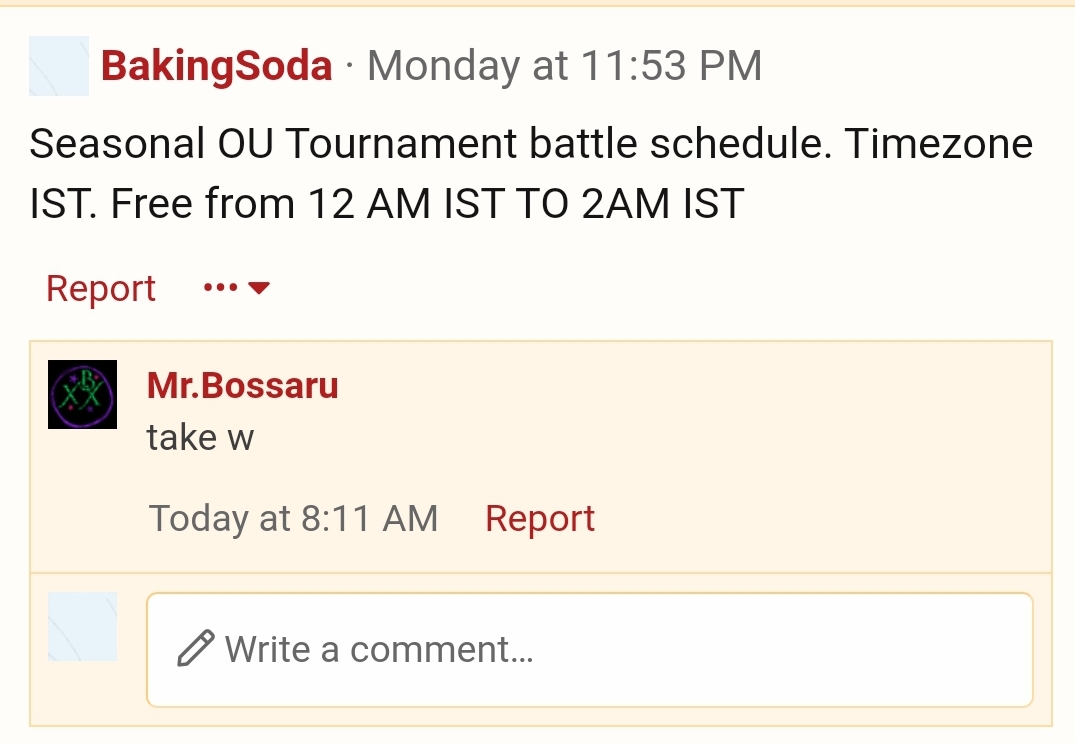
Task: Expand the red caret arrow next to Report
Action: click(259, 288)
